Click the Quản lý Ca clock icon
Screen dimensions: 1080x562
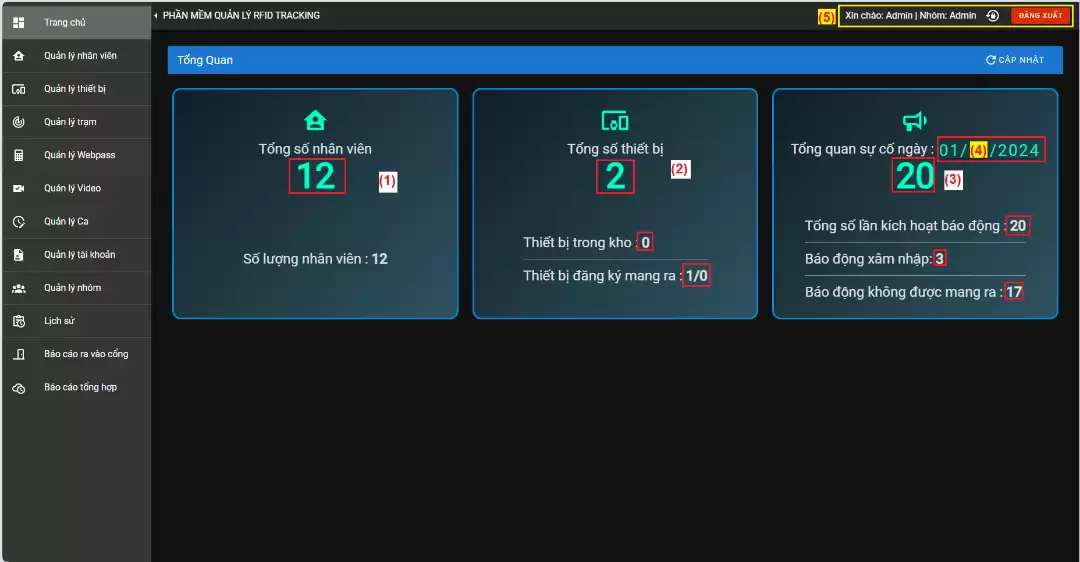pyautogui.click(x=18, y=221)
